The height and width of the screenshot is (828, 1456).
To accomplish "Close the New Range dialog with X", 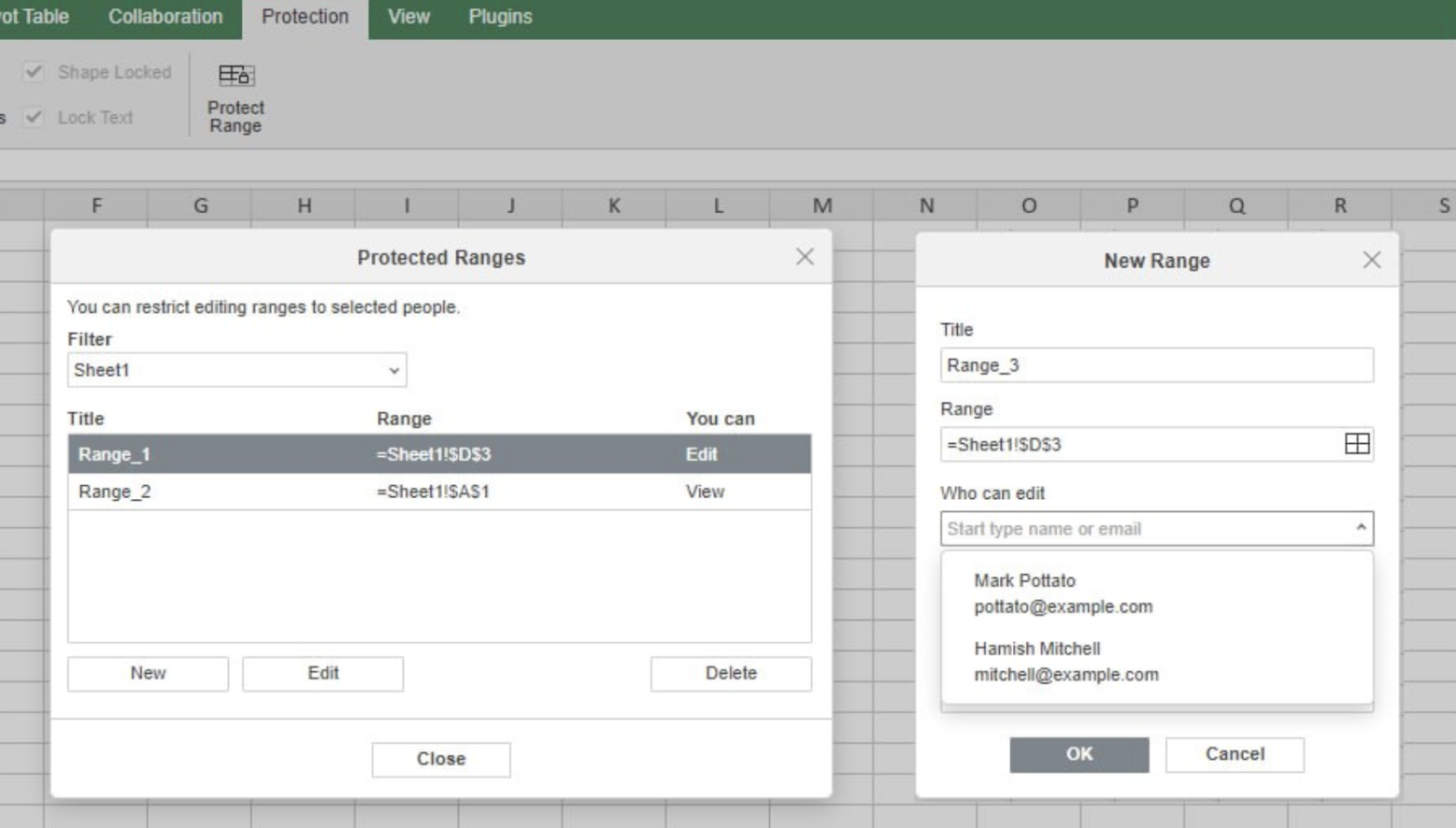I will coord(1371,260).
